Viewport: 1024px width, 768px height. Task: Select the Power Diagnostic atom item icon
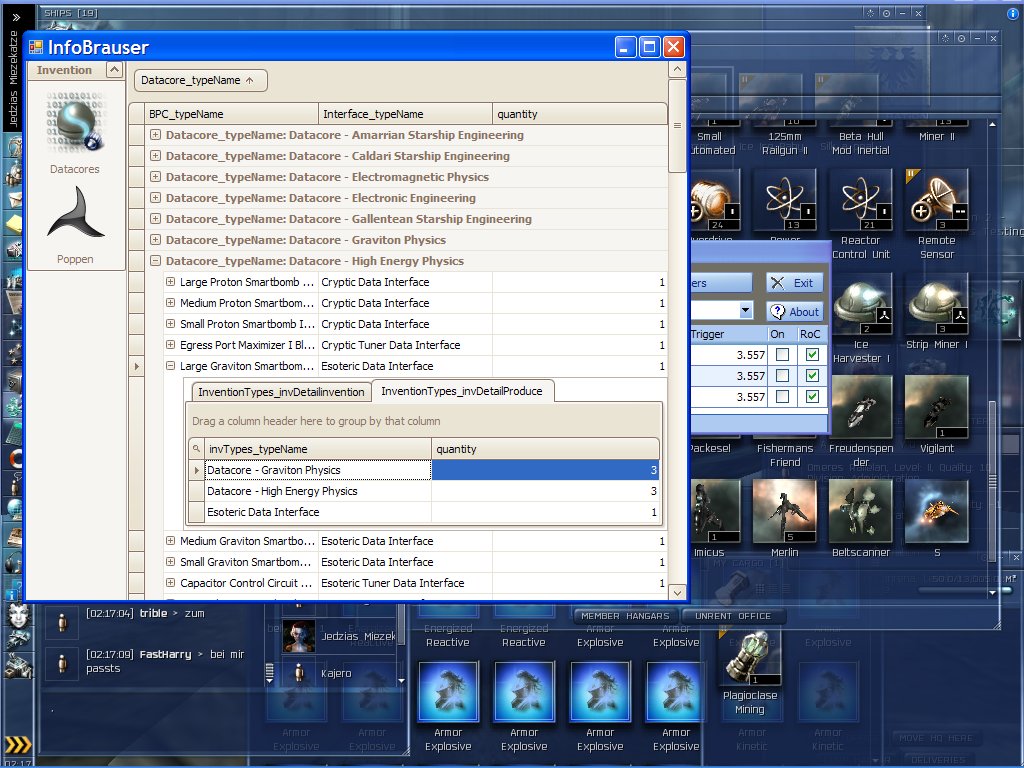point(784,199)
